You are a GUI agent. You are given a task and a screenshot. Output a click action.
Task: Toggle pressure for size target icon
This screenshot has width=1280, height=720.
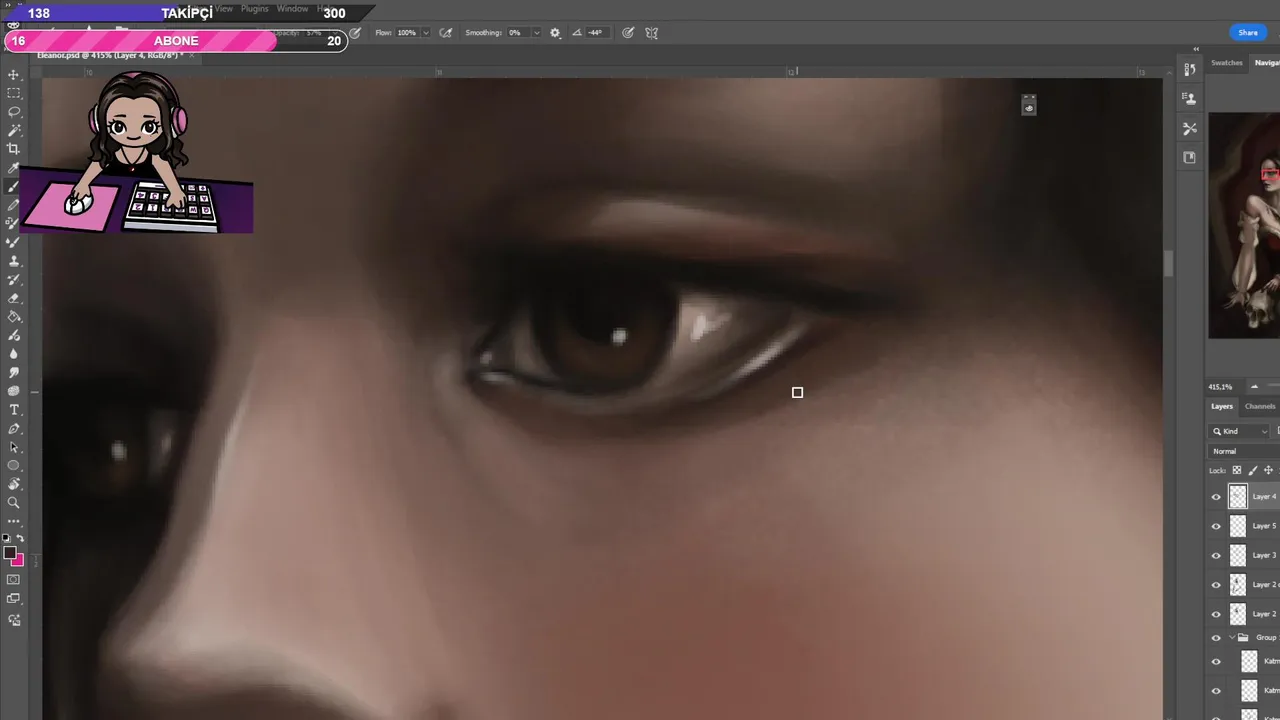pos(627,33)
